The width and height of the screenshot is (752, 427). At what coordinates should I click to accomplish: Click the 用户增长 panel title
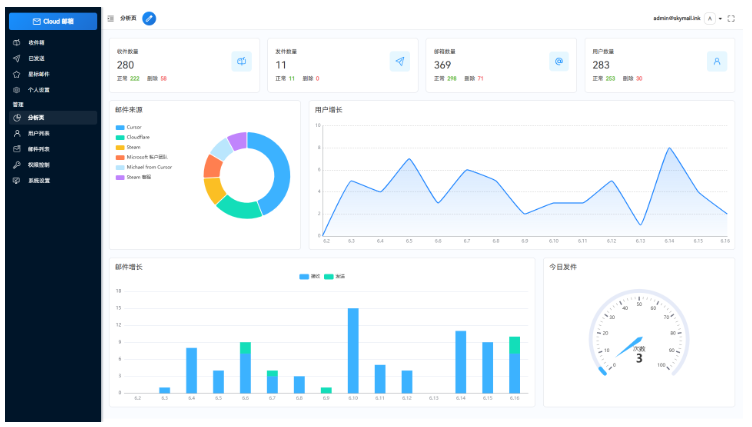coord(329,110)
